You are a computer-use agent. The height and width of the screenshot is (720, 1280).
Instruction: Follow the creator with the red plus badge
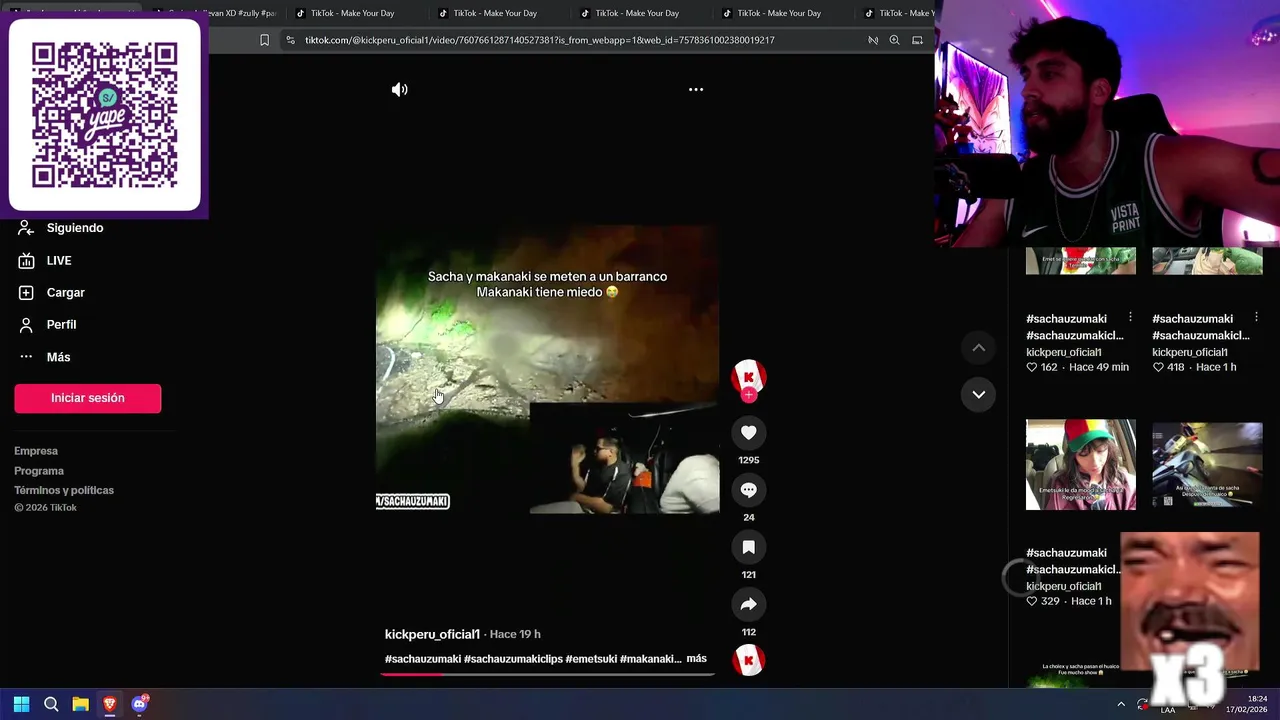[x=748, y=395]
